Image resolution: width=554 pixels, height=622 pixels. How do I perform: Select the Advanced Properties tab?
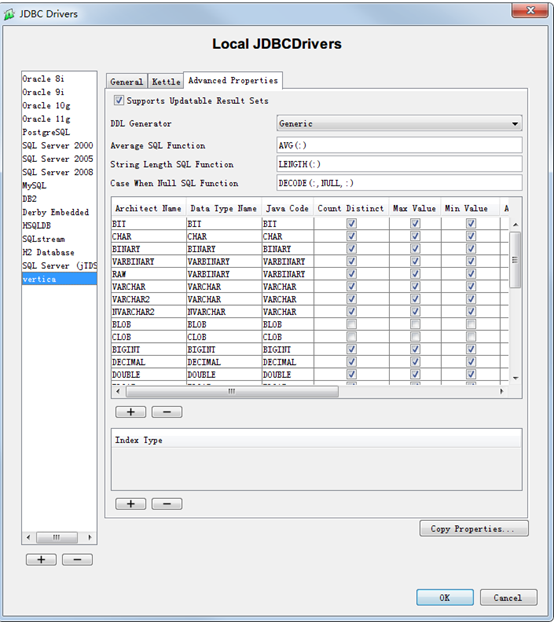coord(233,81)
